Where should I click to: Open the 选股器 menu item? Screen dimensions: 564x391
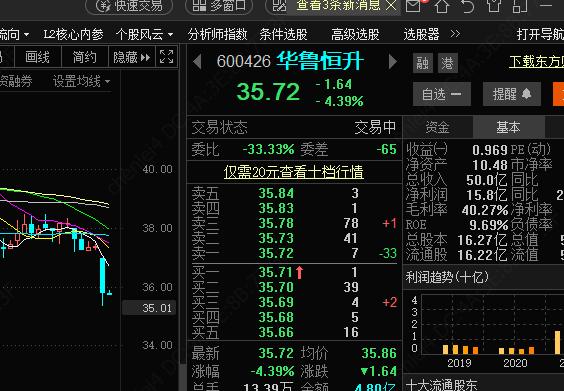(421, 35)
